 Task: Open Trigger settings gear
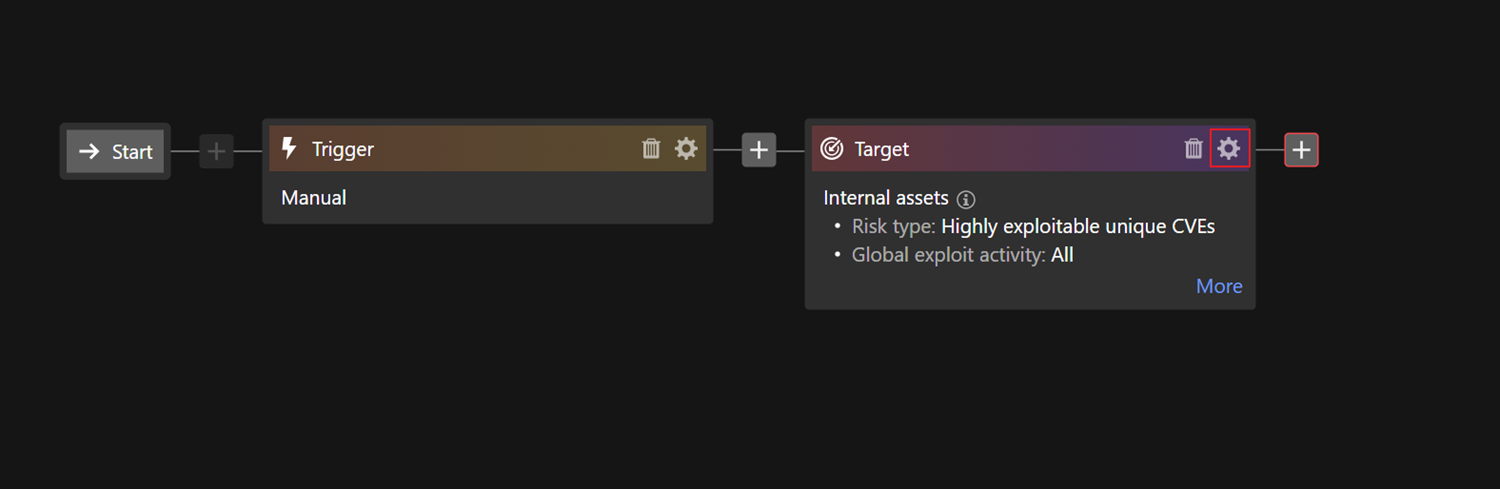pos(686,149)
